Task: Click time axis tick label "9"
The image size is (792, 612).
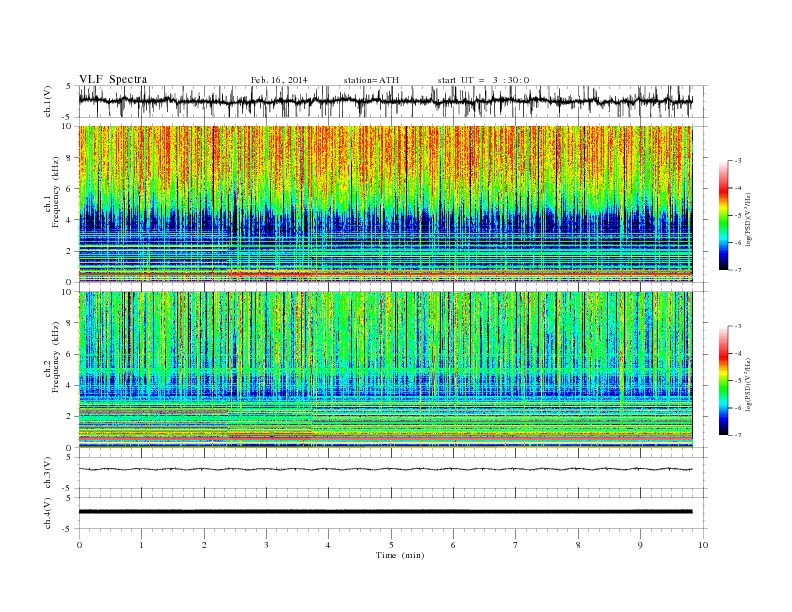Action: click(640, 545)
